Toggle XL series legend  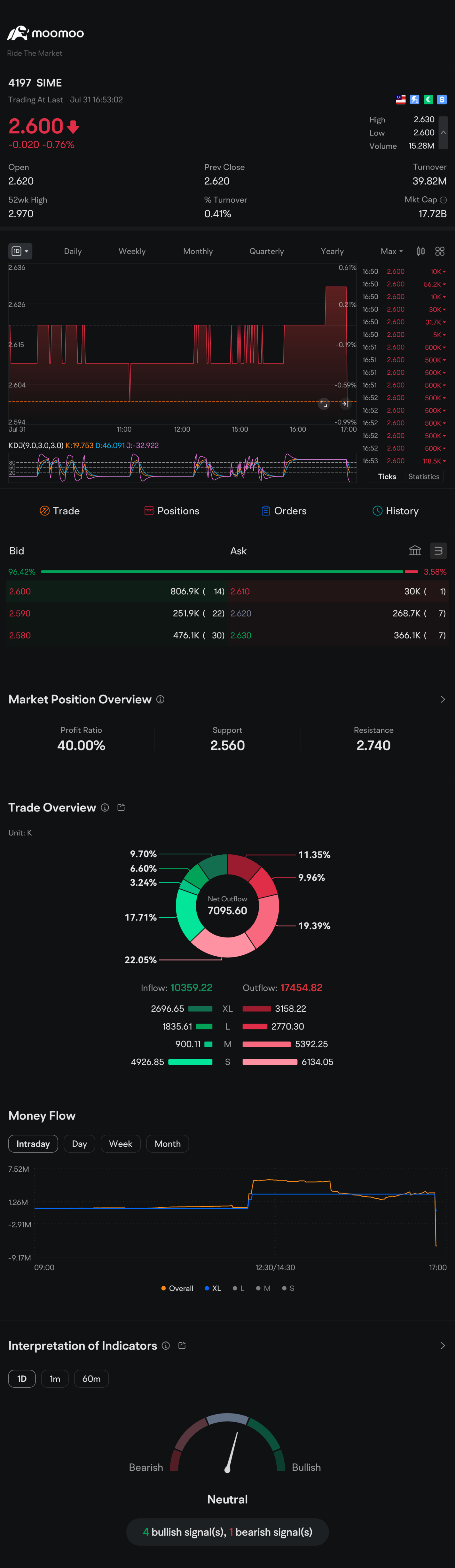click(x=213, y=1288)
